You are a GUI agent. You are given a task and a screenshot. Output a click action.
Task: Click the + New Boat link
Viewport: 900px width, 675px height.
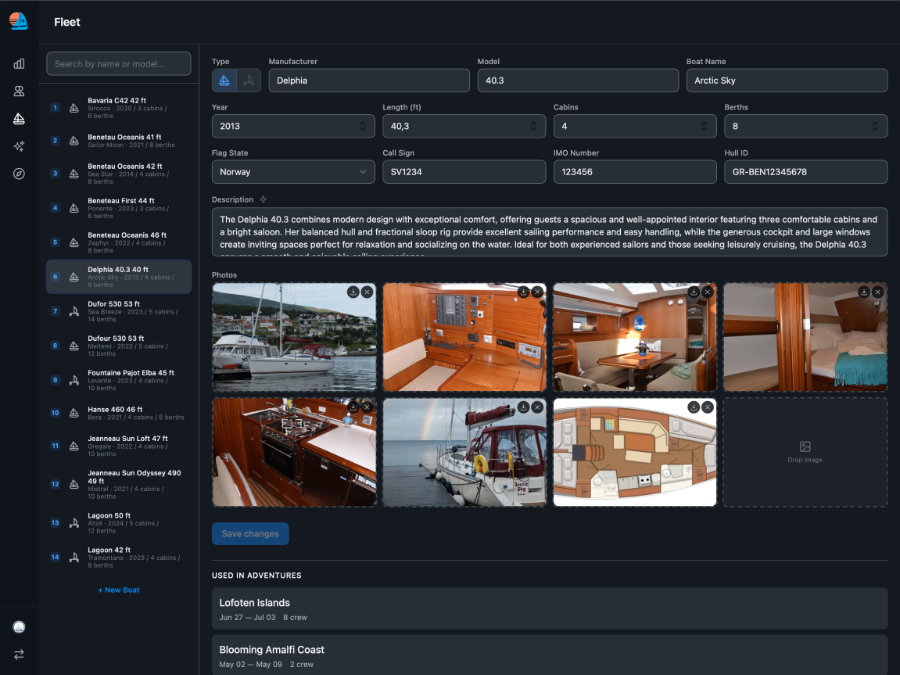point(119,590)
